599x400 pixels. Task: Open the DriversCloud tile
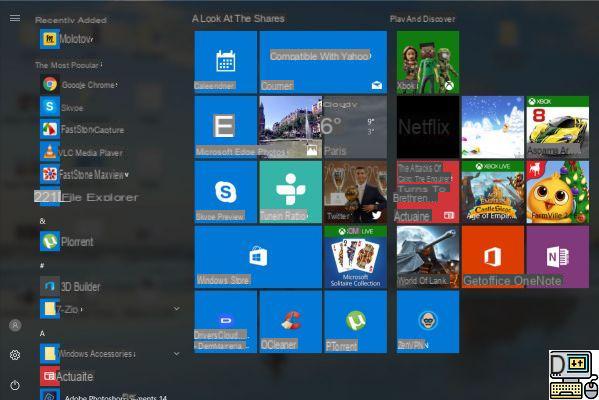point(226,322)
